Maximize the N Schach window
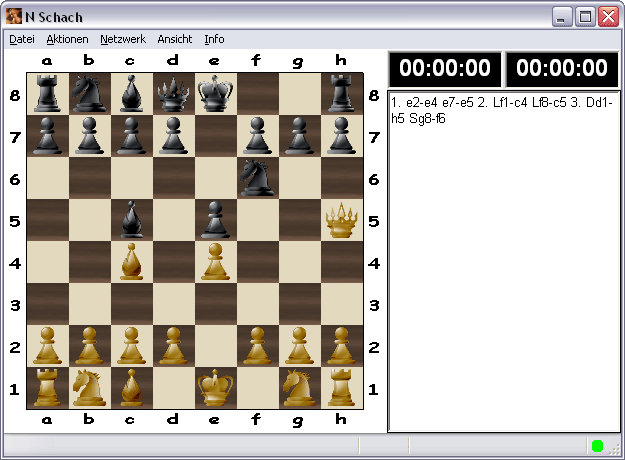Viewport: 625px width, 460px height. click(585, 17)
